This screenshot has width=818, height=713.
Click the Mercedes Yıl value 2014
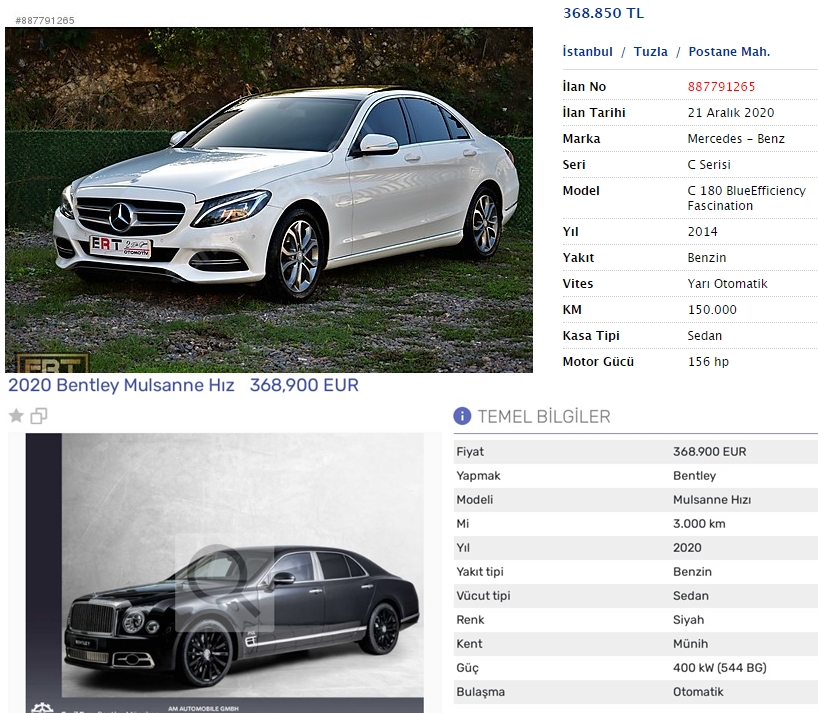(702, 232)
